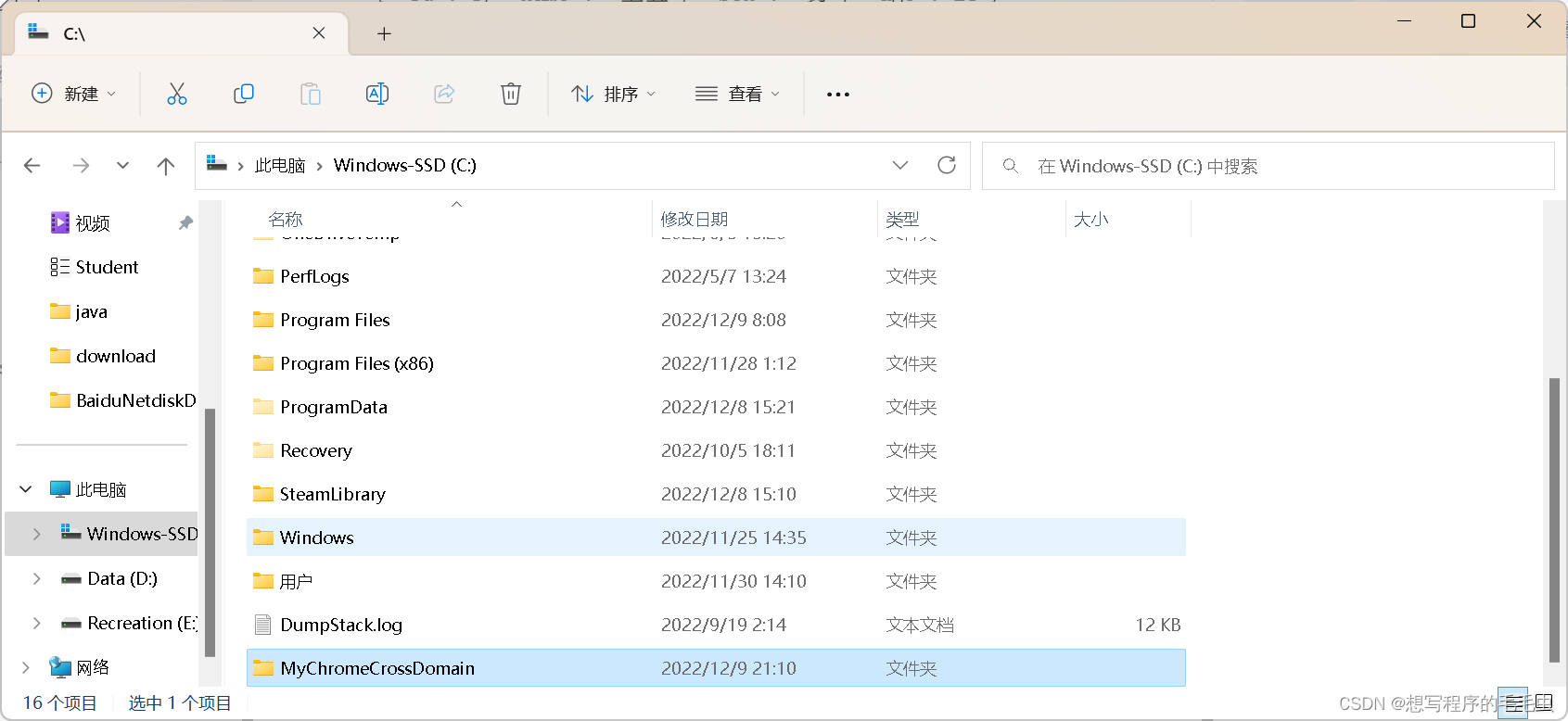Viewport: 1568px width, 721px height.
Task: Click the Windows folder icon
Action: coord(263,538)
